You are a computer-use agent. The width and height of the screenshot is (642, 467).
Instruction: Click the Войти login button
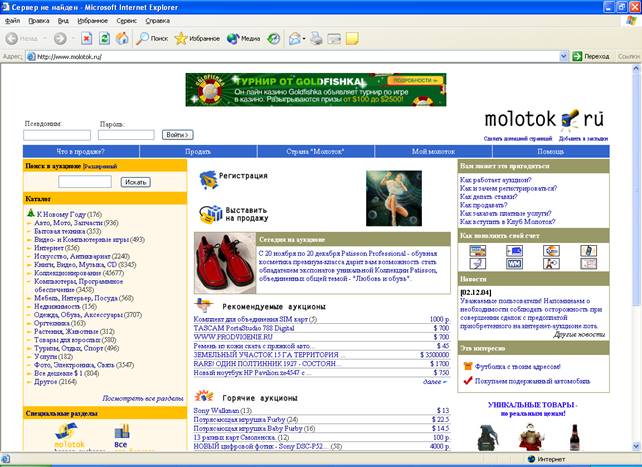(178, 135)
